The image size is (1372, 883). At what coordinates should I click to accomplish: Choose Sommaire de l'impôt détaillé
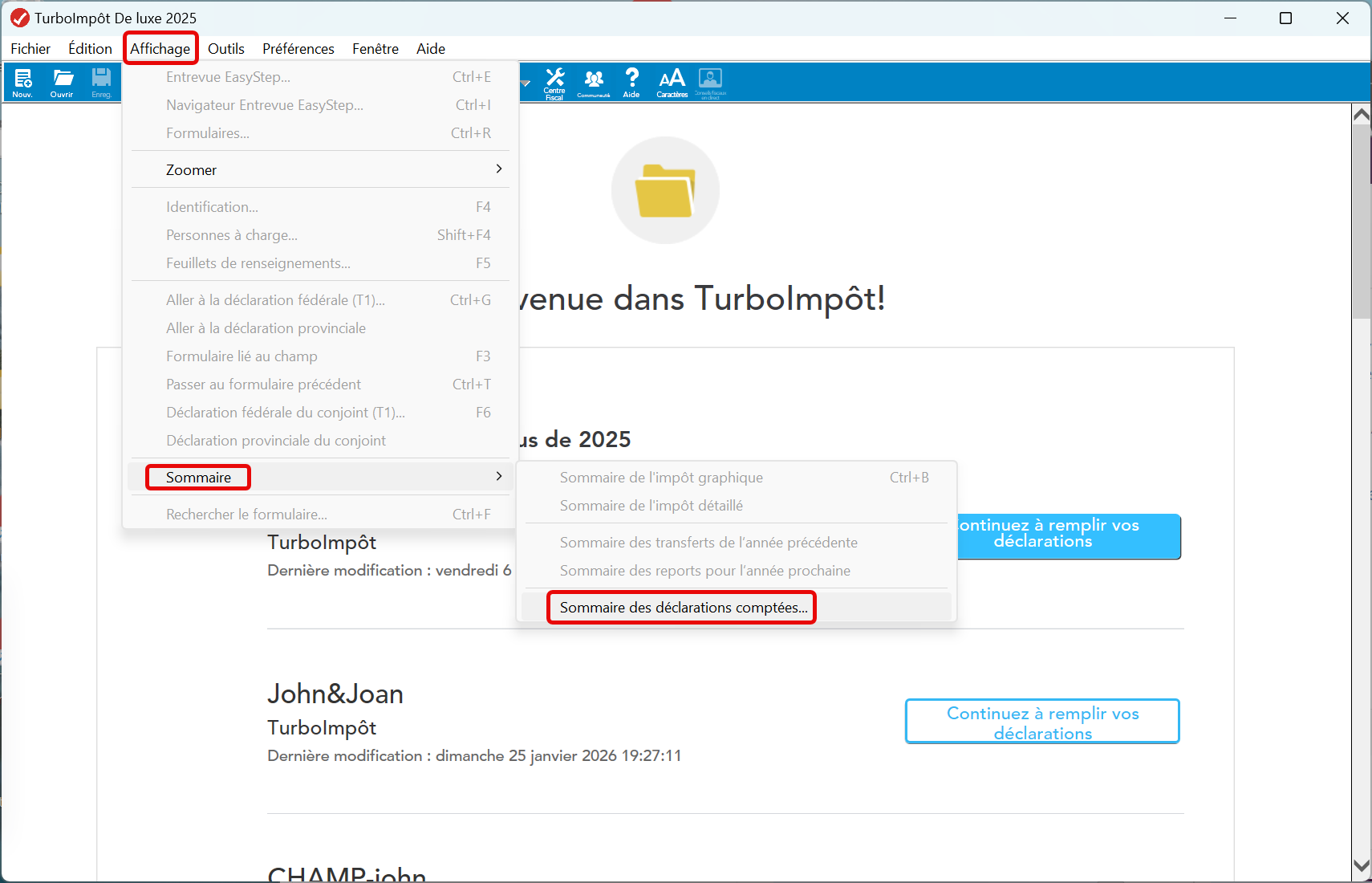click(737, 506)
